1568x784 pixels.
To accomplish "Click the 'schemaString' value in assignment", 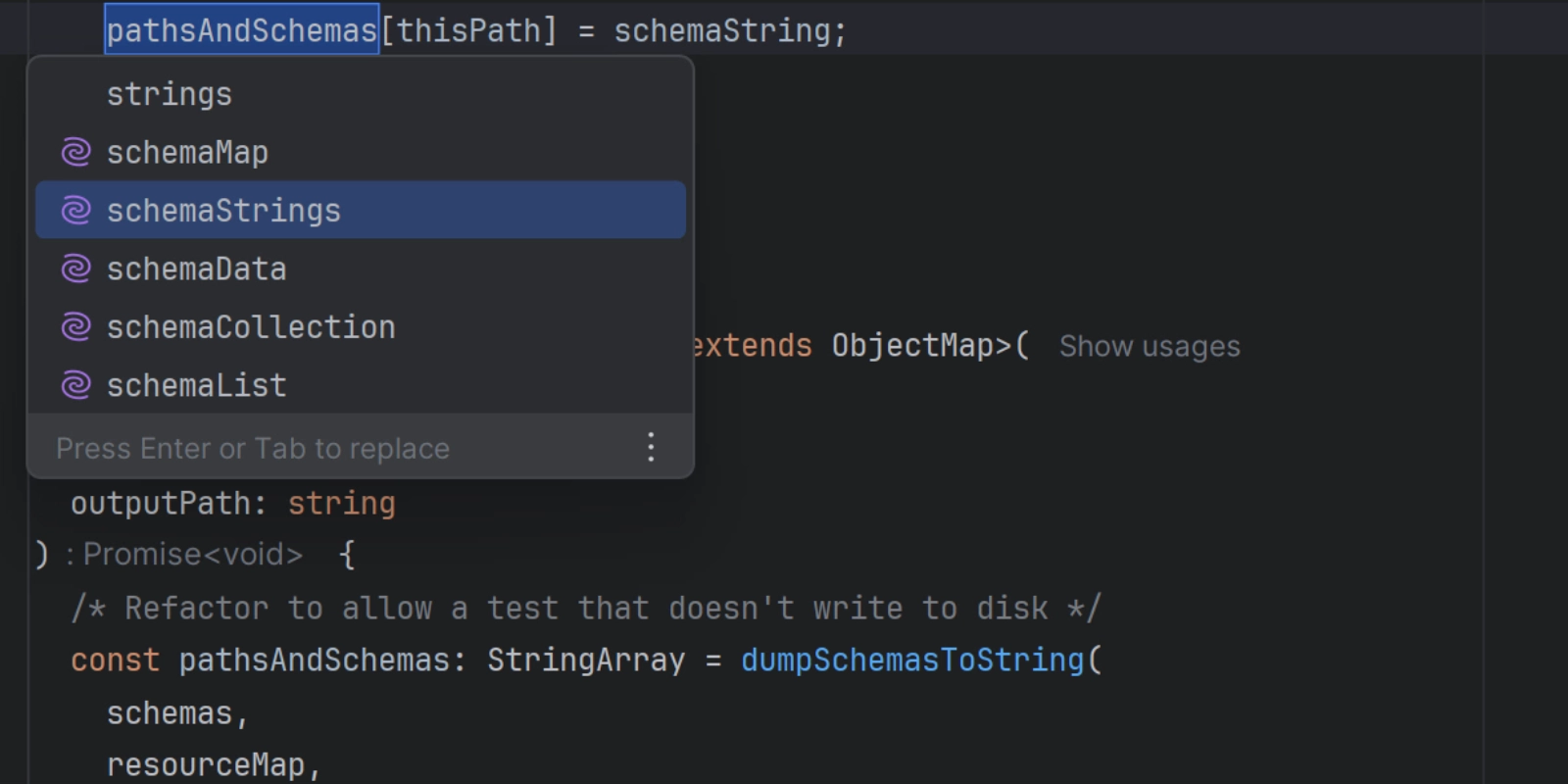I will [722, 30].
